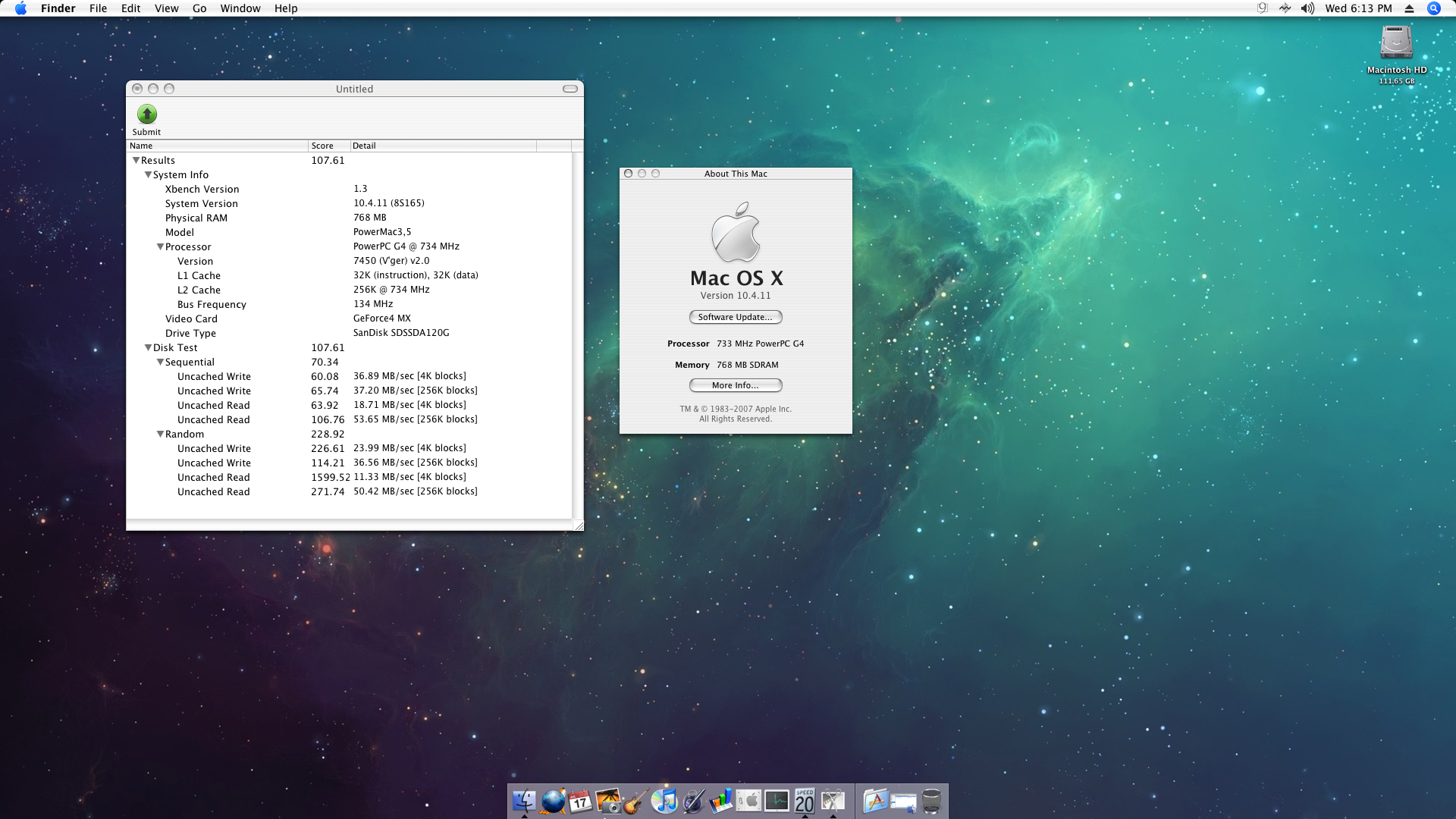Open the Applications folder in the Dock
Screen dimensions: 1456x819
pyautogui.click(x=875, y=801)
